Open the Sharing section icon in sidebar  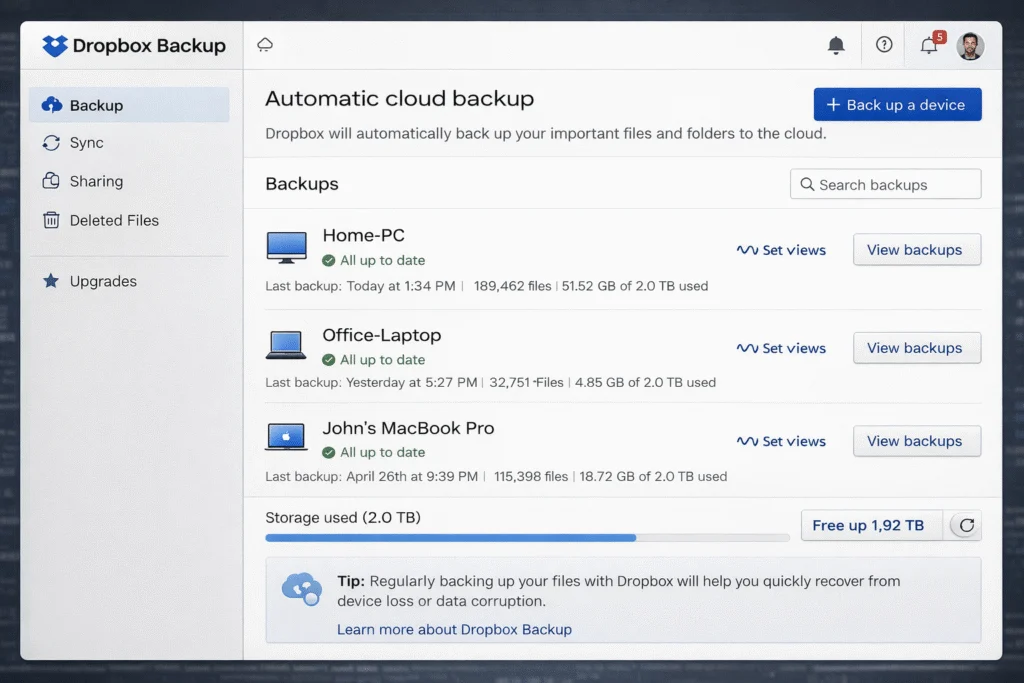pyautogui.click(x=51, y=181)
